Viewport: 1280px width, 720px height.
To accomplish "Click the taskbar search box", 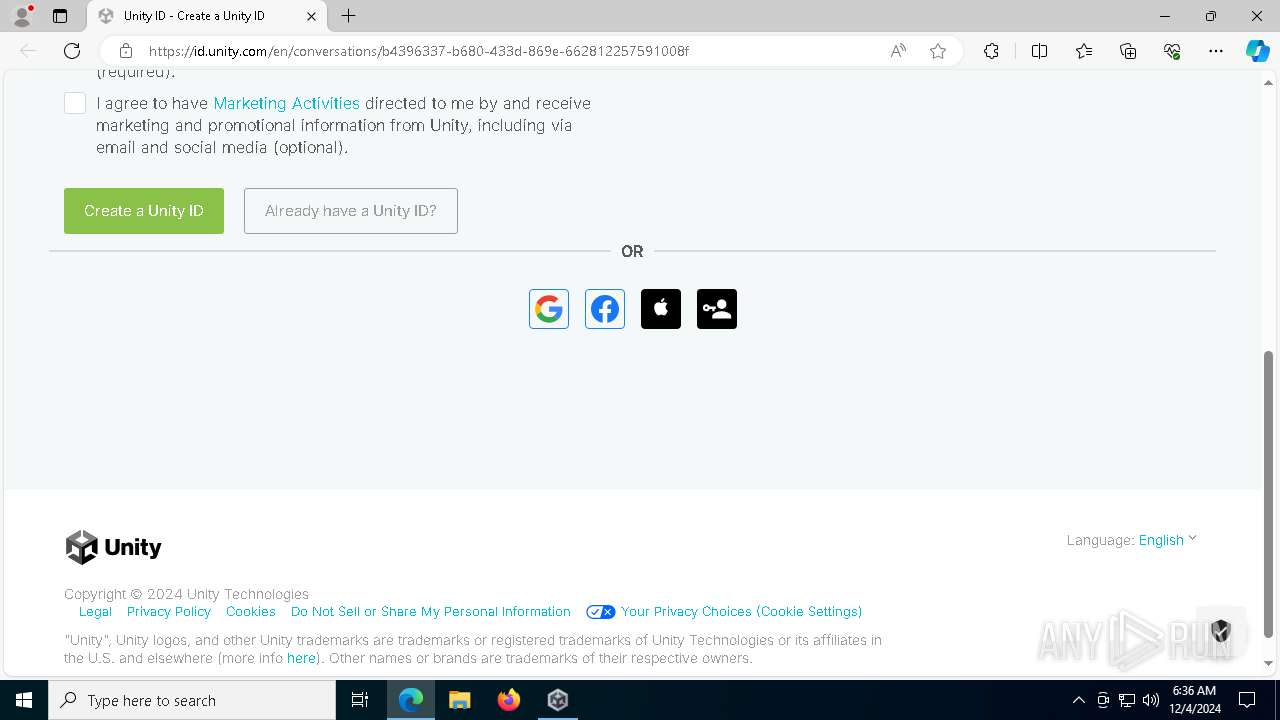I will (x=192, y=700).
